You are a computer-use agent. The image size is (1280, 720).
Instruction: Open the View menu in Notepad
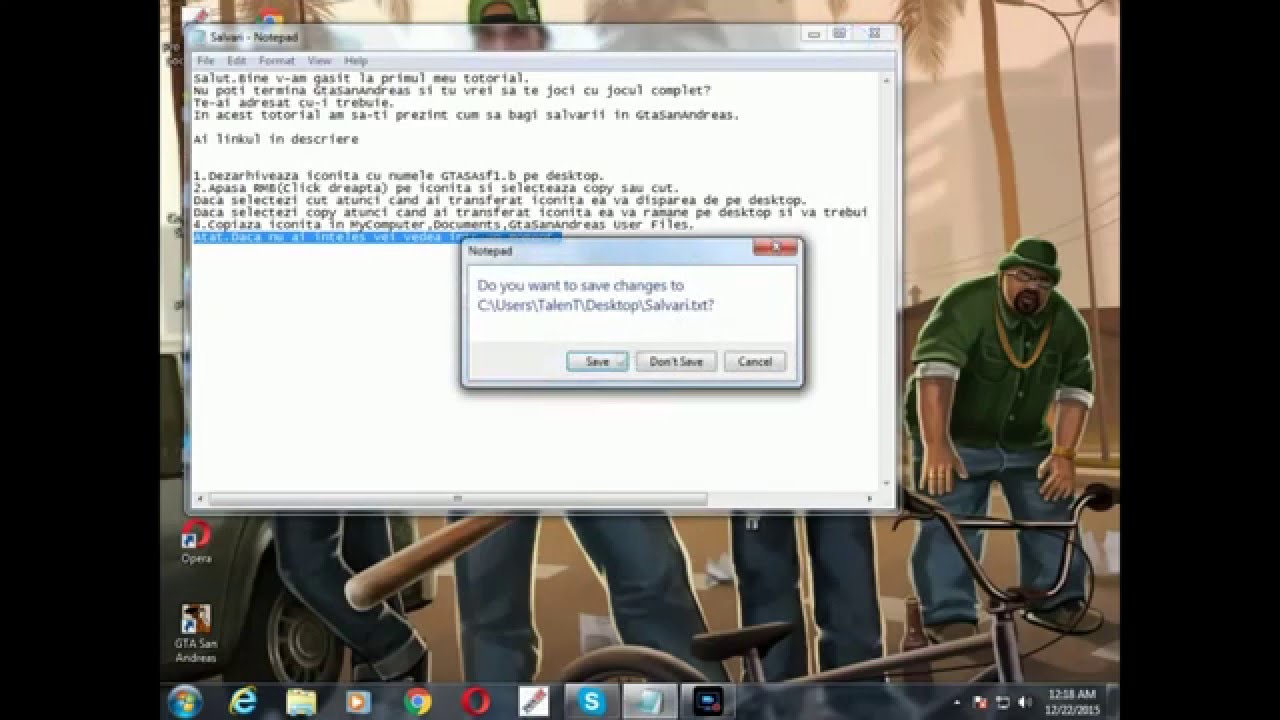[x=319, y=61]
